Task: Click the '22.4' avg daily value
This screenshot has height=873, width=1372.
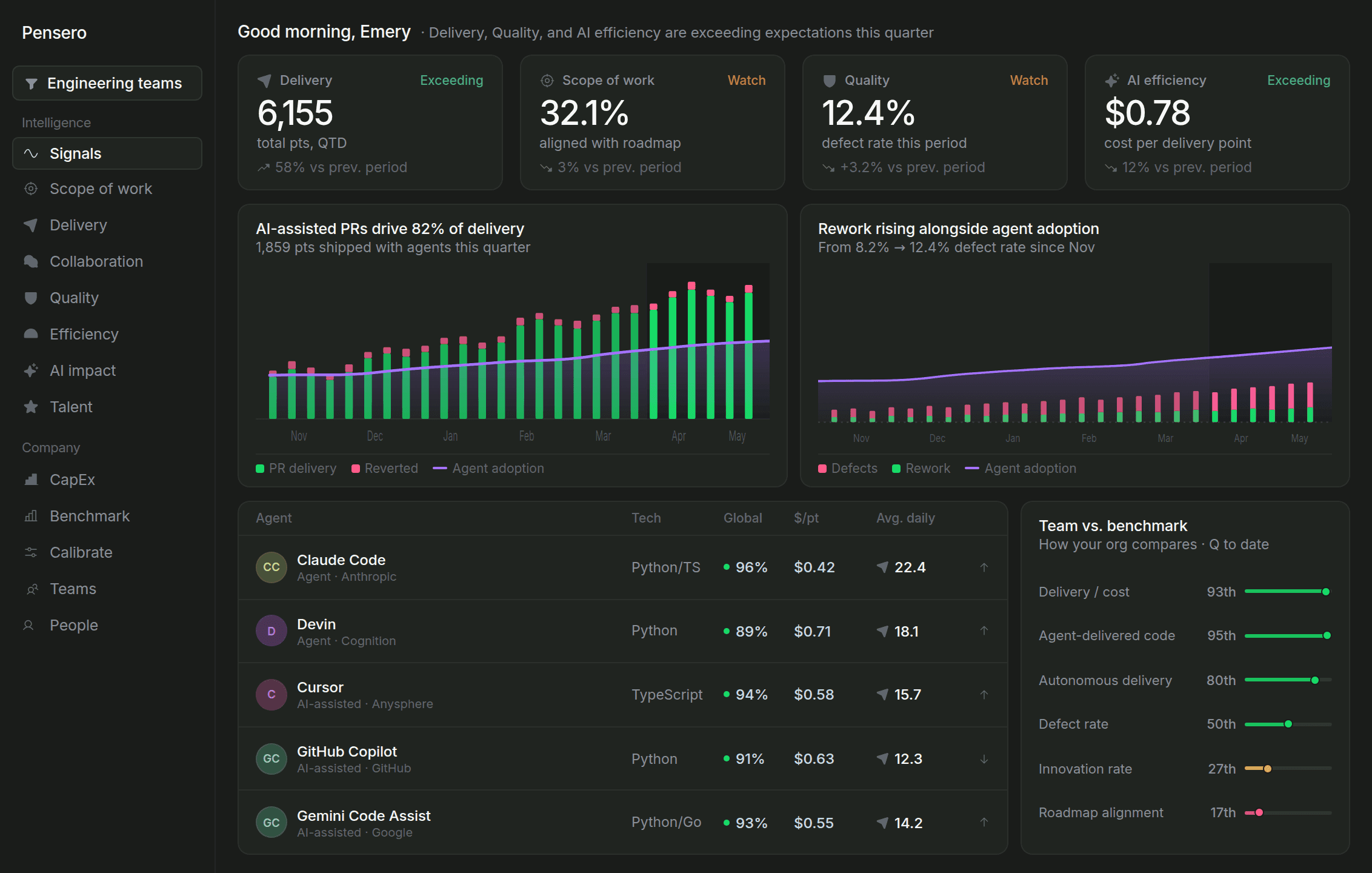Action: [910, 567]
